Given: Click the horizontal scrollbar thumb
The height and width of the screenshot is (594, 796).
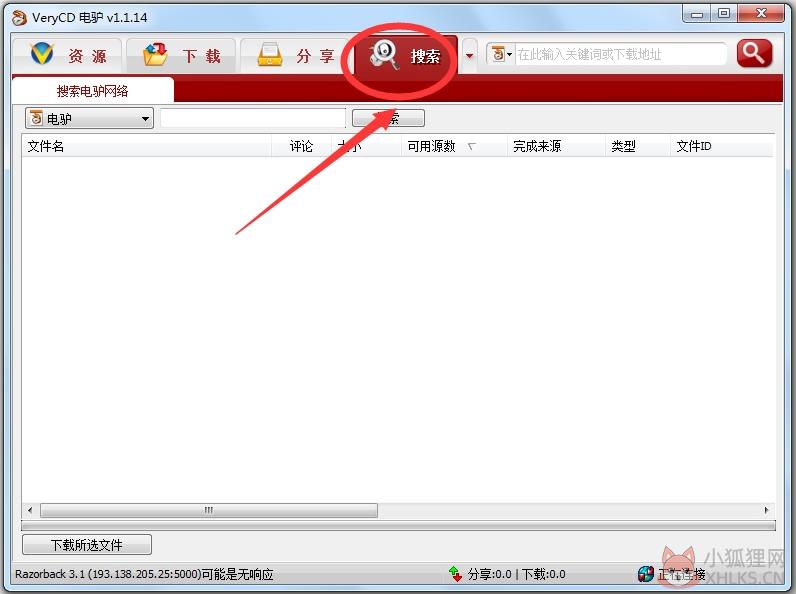Looking at the screenshot, I should click(x=209, y=510).
